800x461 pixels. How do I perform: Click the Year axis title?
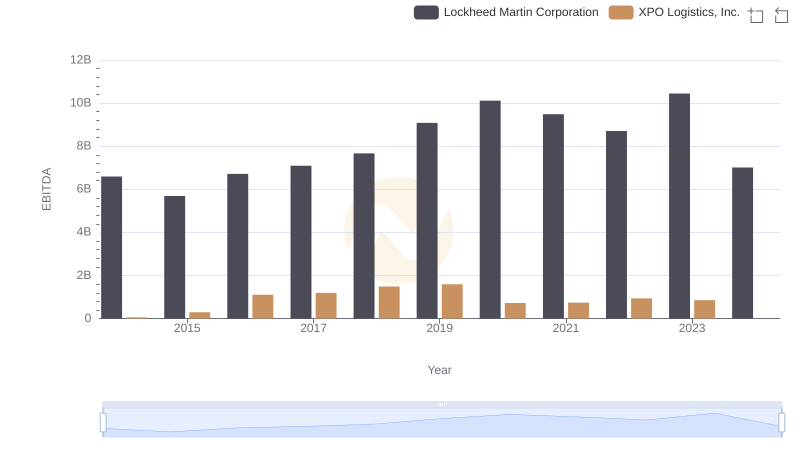coord(439,370)
